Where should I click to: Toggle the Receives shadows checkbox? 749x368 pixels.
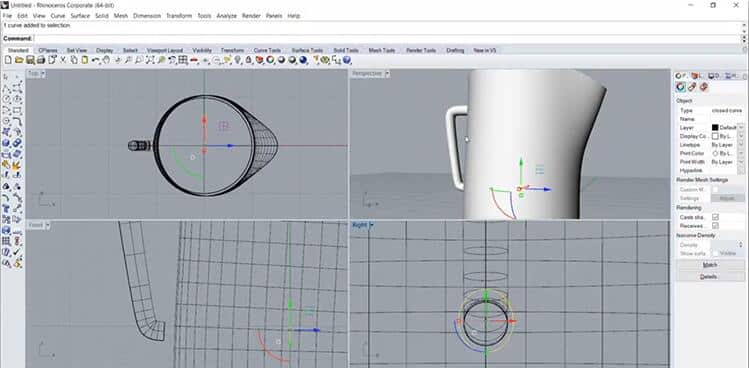tap(715, 226)
